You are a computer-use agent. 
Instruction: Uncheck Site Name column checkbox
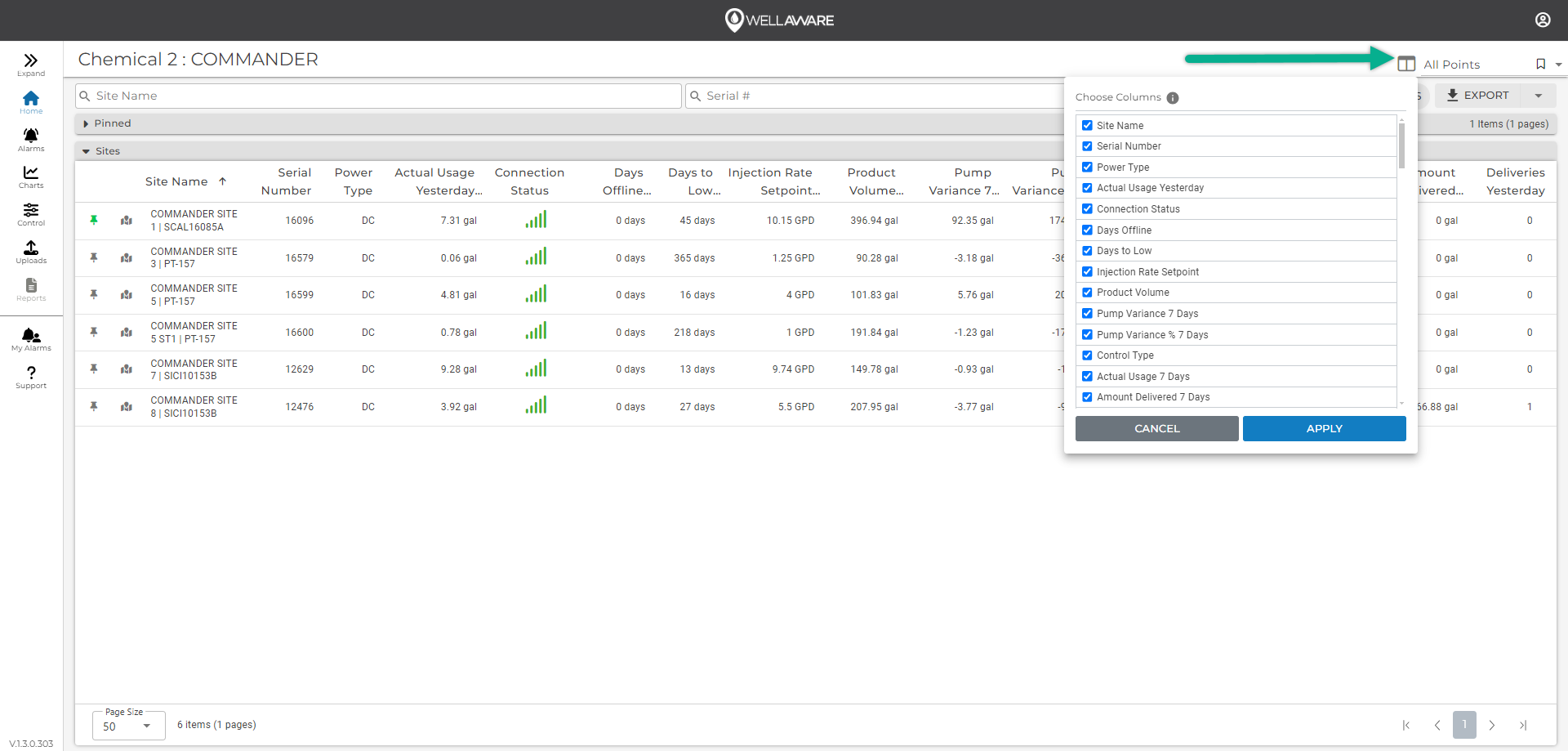coord(1087,125)
